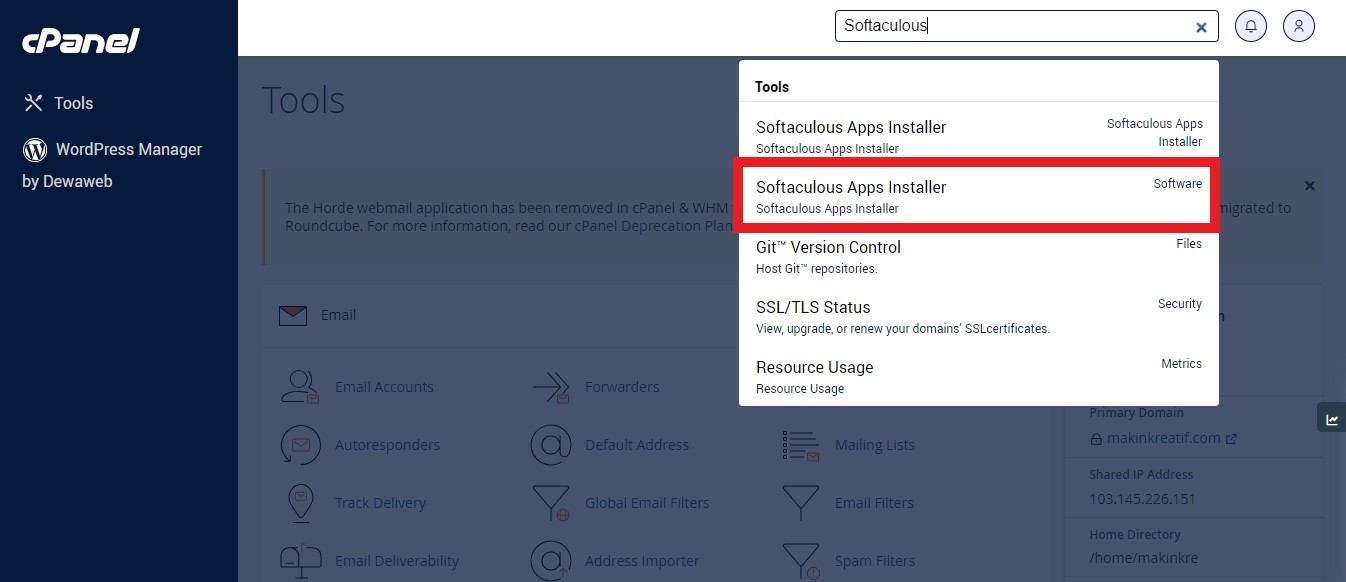
Task: Click the cPanel logo
Action: [x=80, y=41]
